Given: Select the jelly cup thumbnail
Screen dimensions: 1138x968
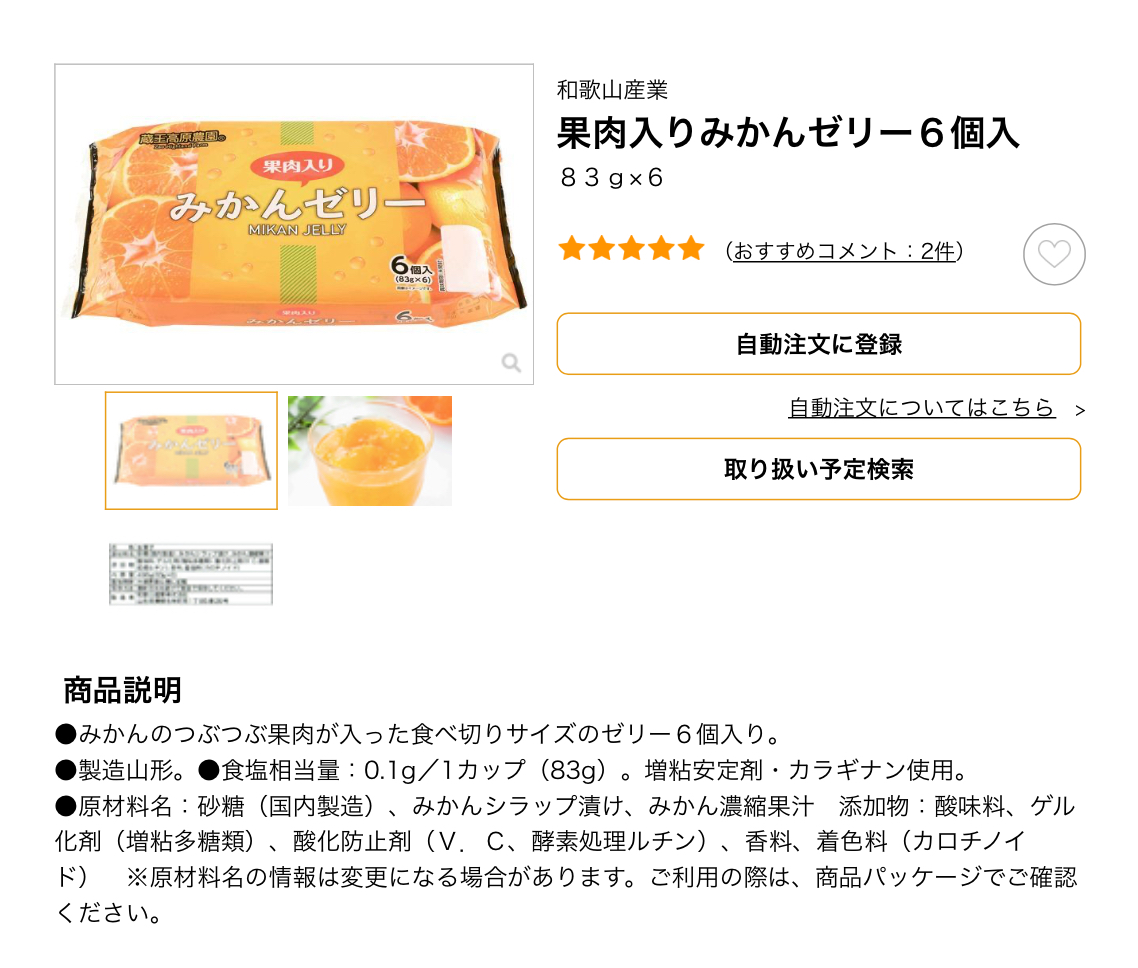Looking at the screenshot, I should (x=370, y=451).
